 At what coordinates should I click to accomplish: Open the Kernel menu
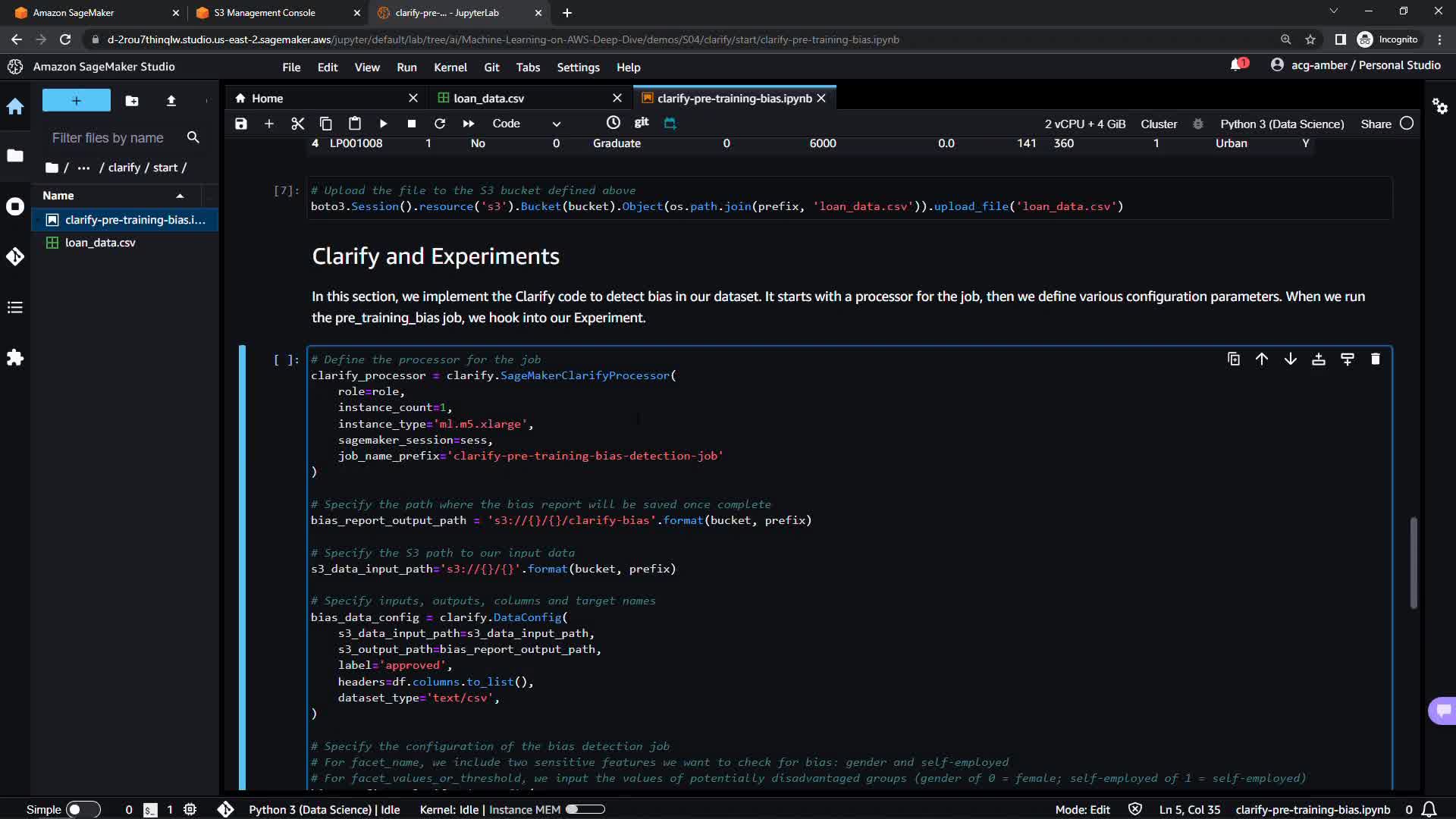[450, 67]
